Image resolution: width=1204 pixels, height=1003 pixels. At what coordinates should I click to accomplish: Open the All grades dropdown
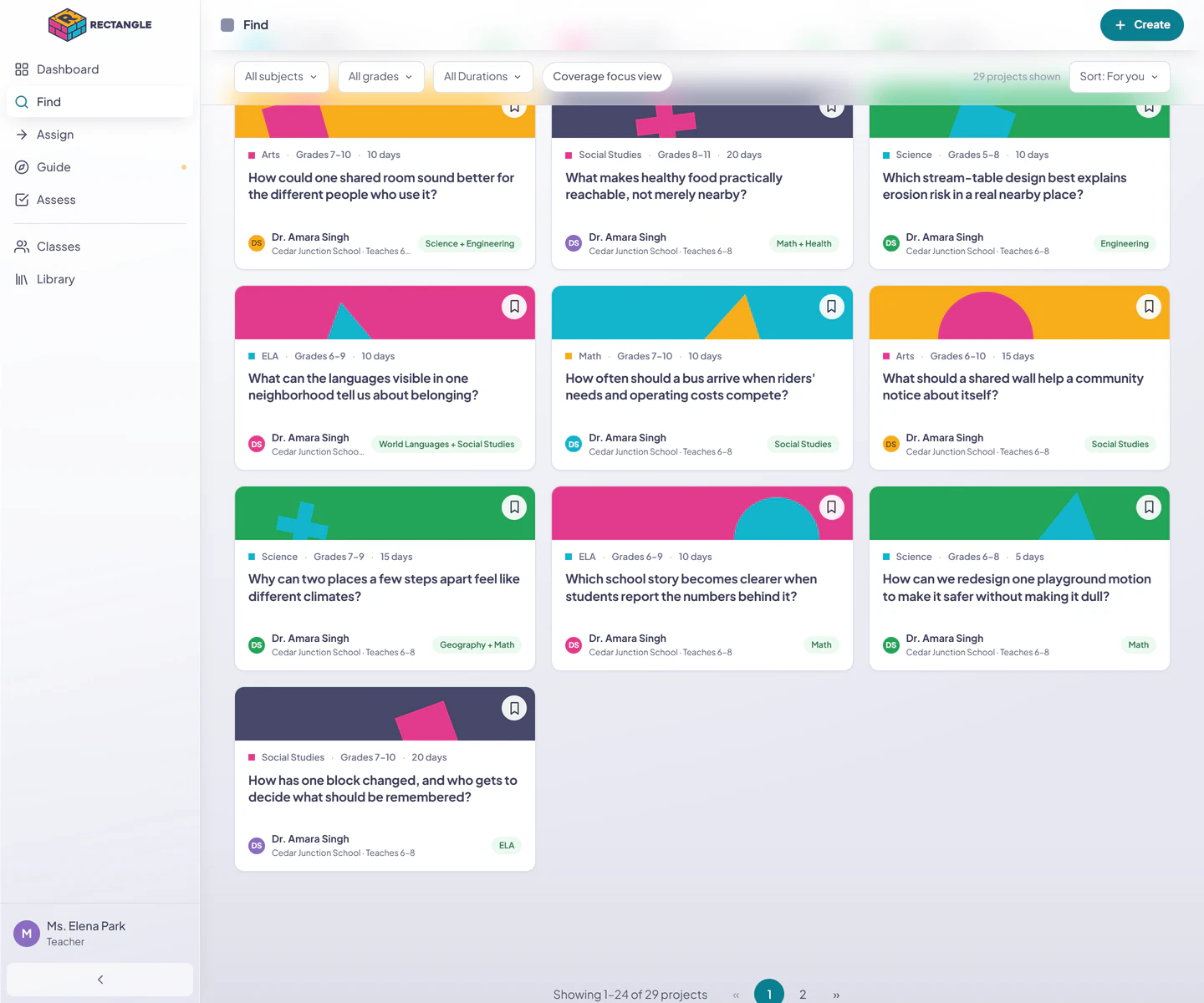tap(381, 77)
